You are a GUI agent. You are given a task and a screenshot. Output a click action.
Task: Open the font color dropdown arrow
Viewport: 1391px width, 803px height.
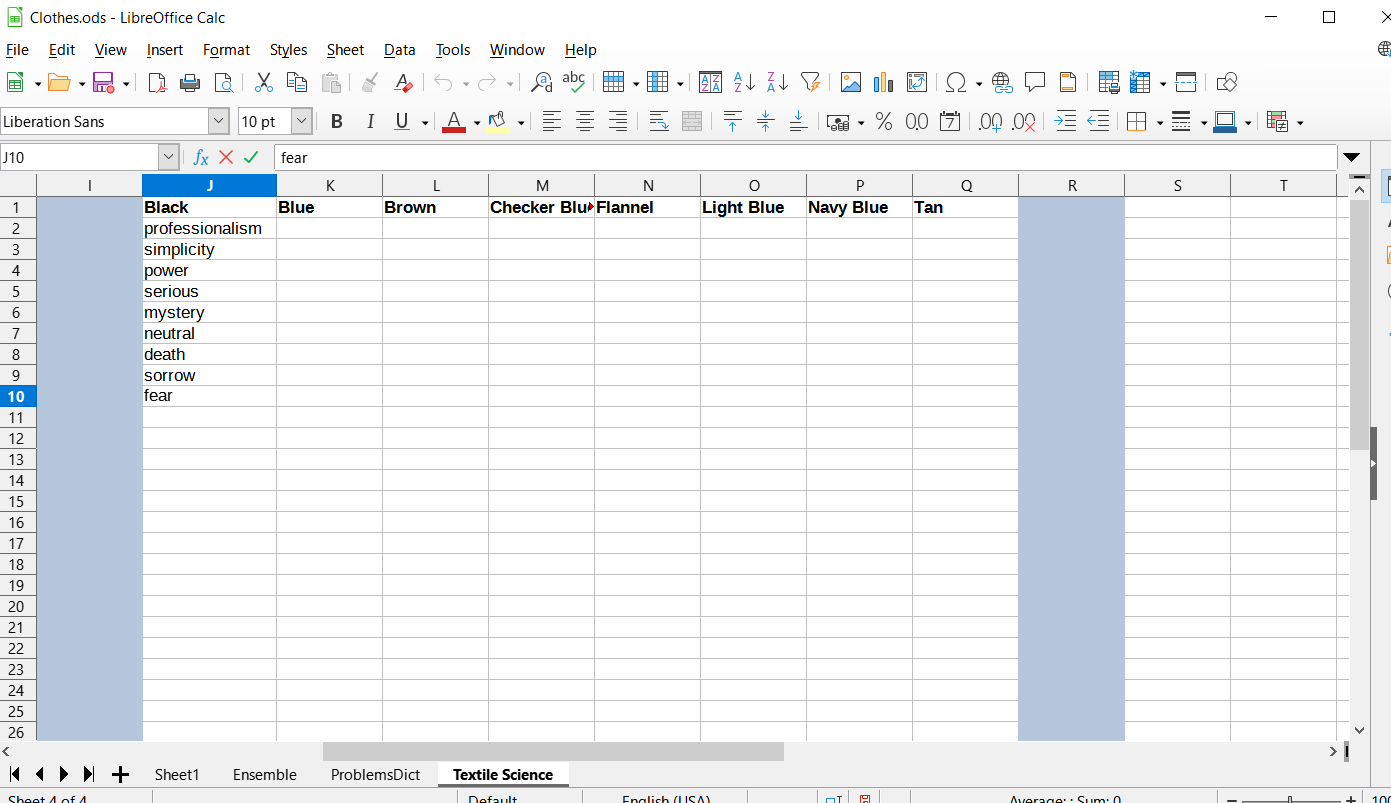coord(477,123)
